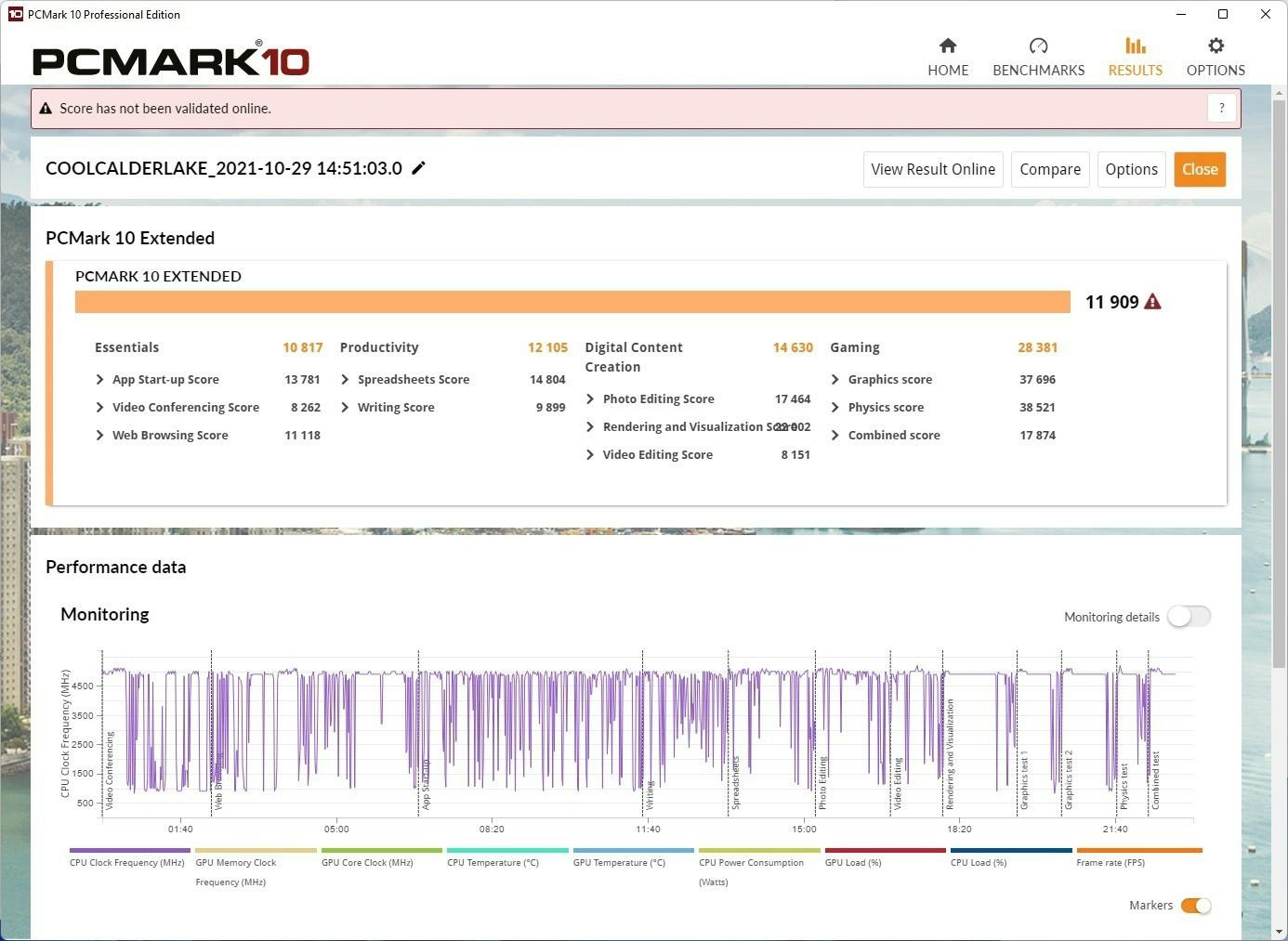
Task: Click the warning icon in validation banner
Action: click(x=46, y=109)
